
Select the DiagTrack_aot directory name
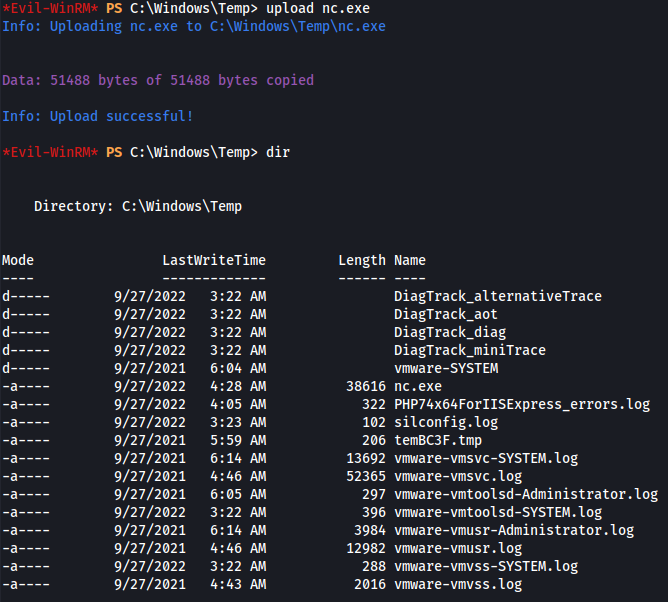click(446, 314)
